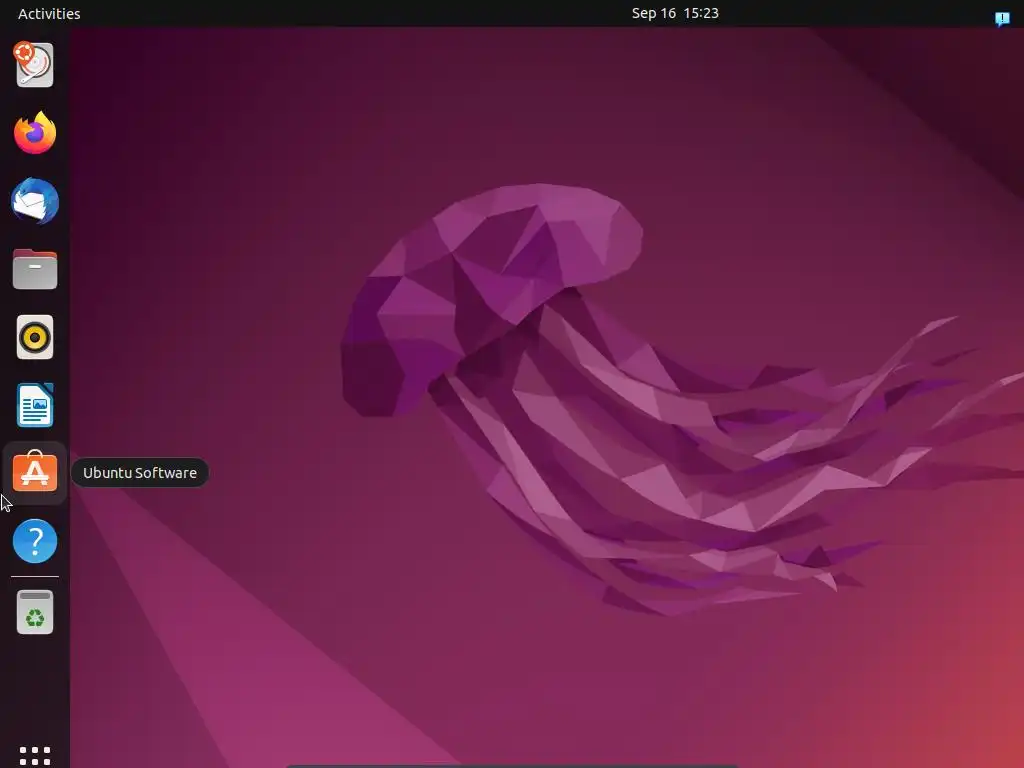Click the blue notification tray icon
This screenshot has height=768, width=1024.
1002,18
